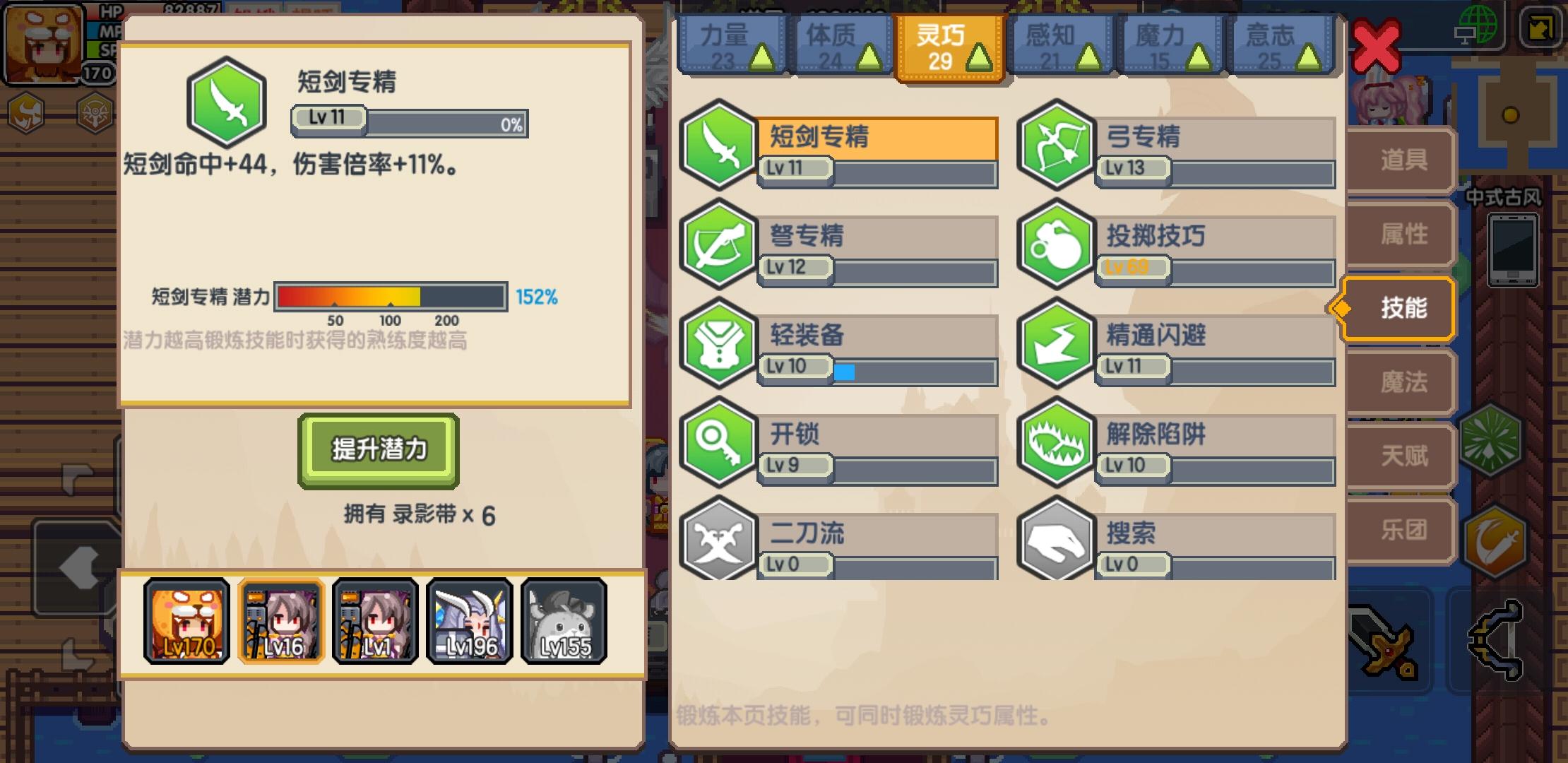The width and height of the screenshot is (1568, 763).
Task: Choose the Lv155 character portrait
Action: click(x=564, y=621)
